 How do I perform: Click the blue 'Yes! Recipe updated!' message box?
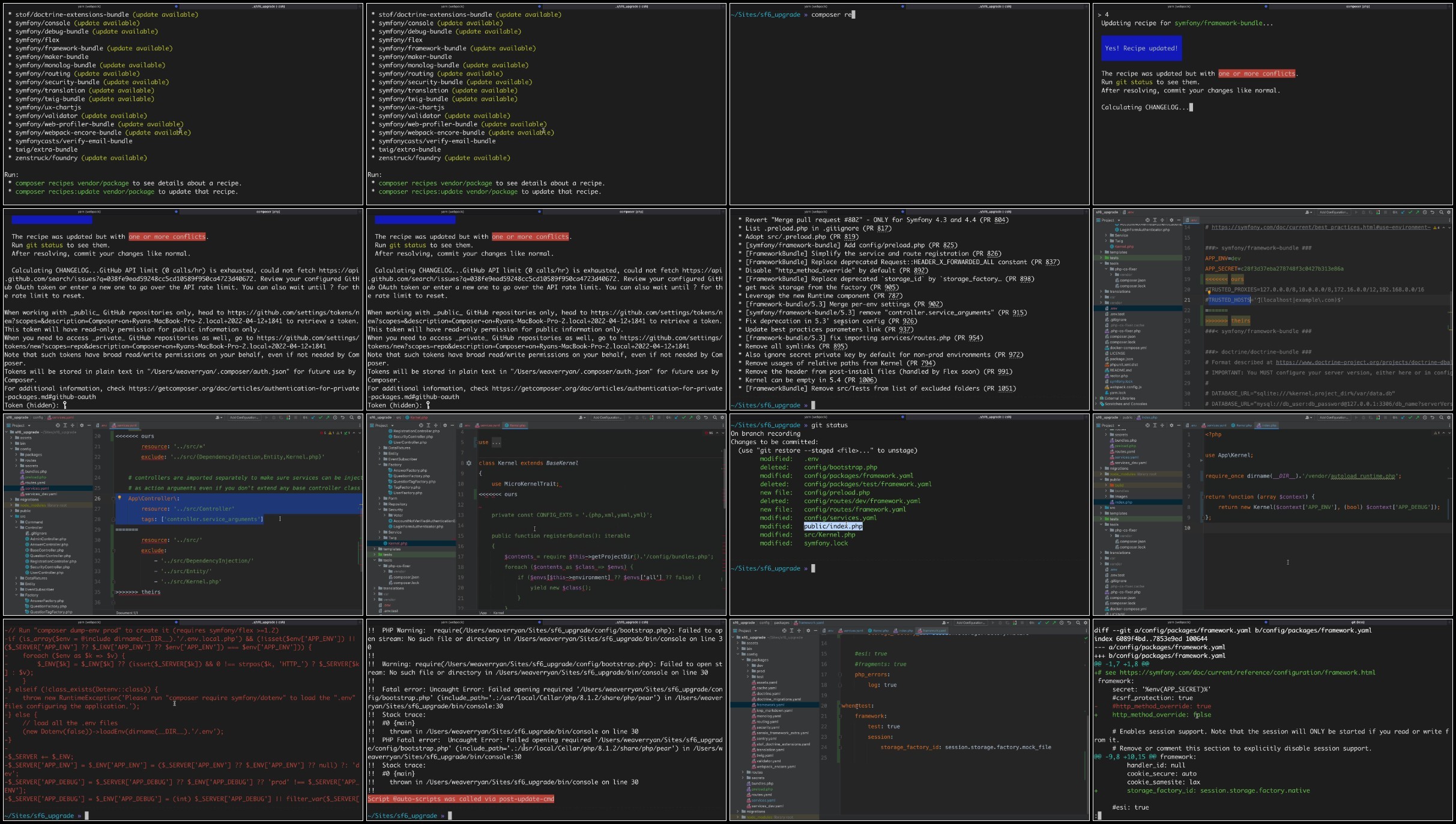[x=1141, y=49]
